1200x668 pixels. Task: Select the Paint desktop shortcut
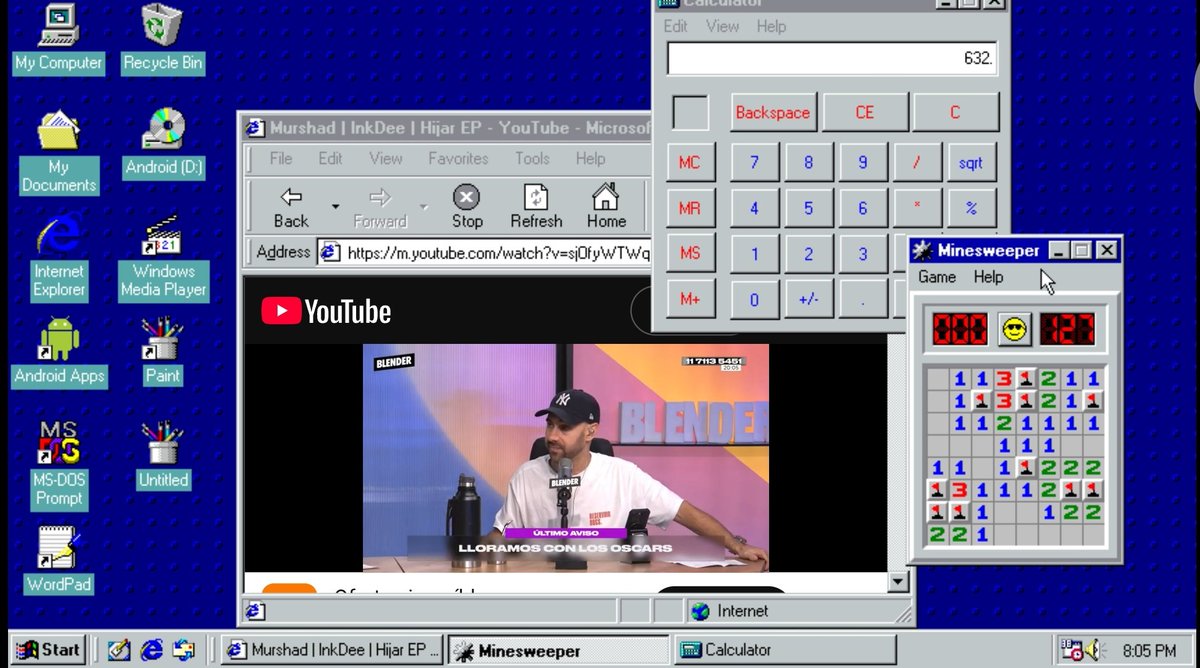point(162,352)
